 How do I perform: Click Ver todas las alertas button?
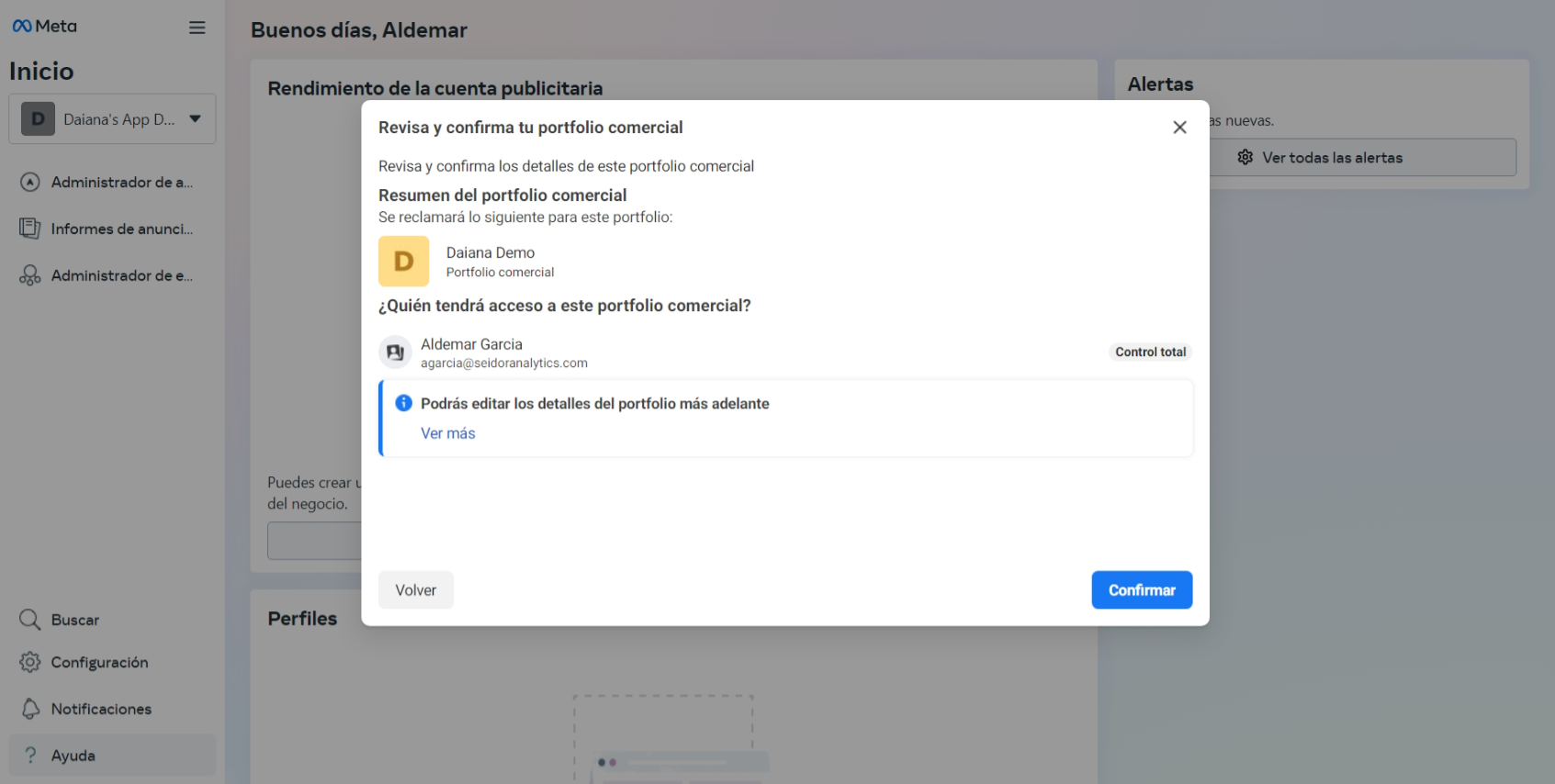point(1362,158)
